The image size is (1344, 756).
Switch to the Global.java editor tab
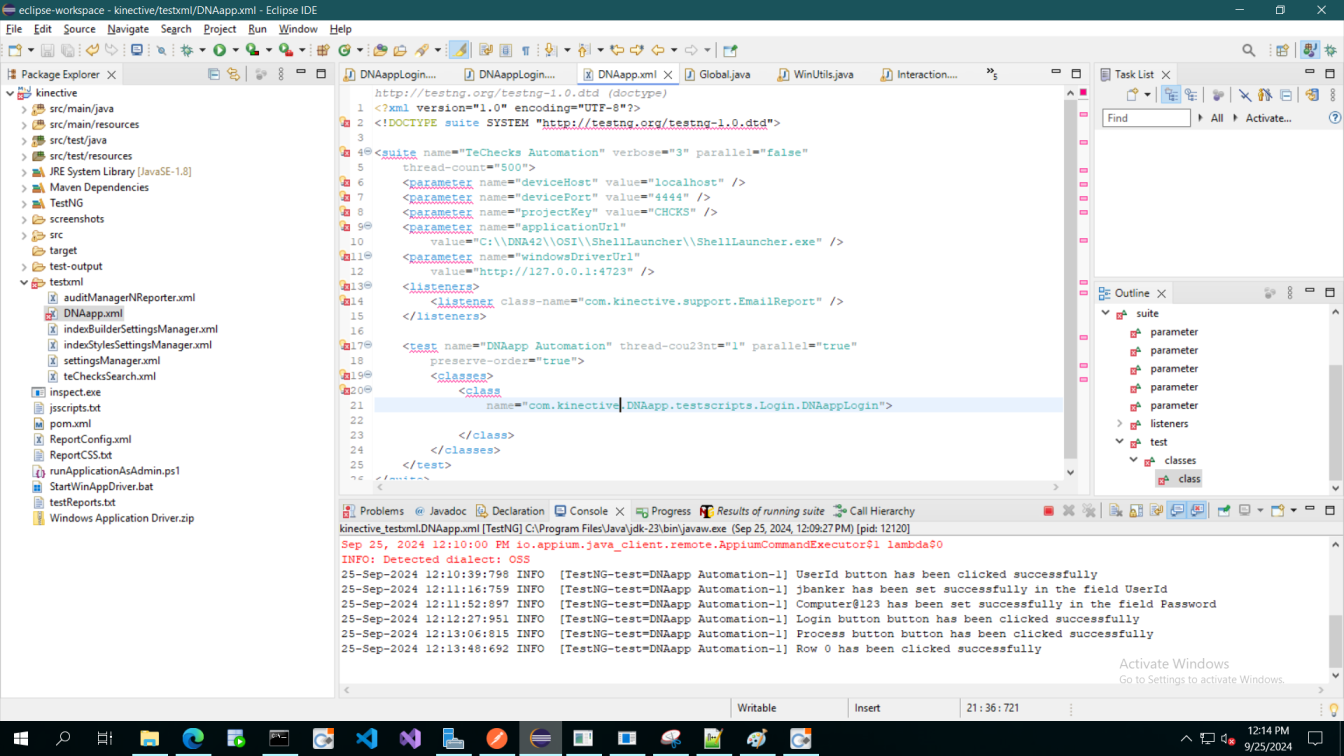pos(723,74)
